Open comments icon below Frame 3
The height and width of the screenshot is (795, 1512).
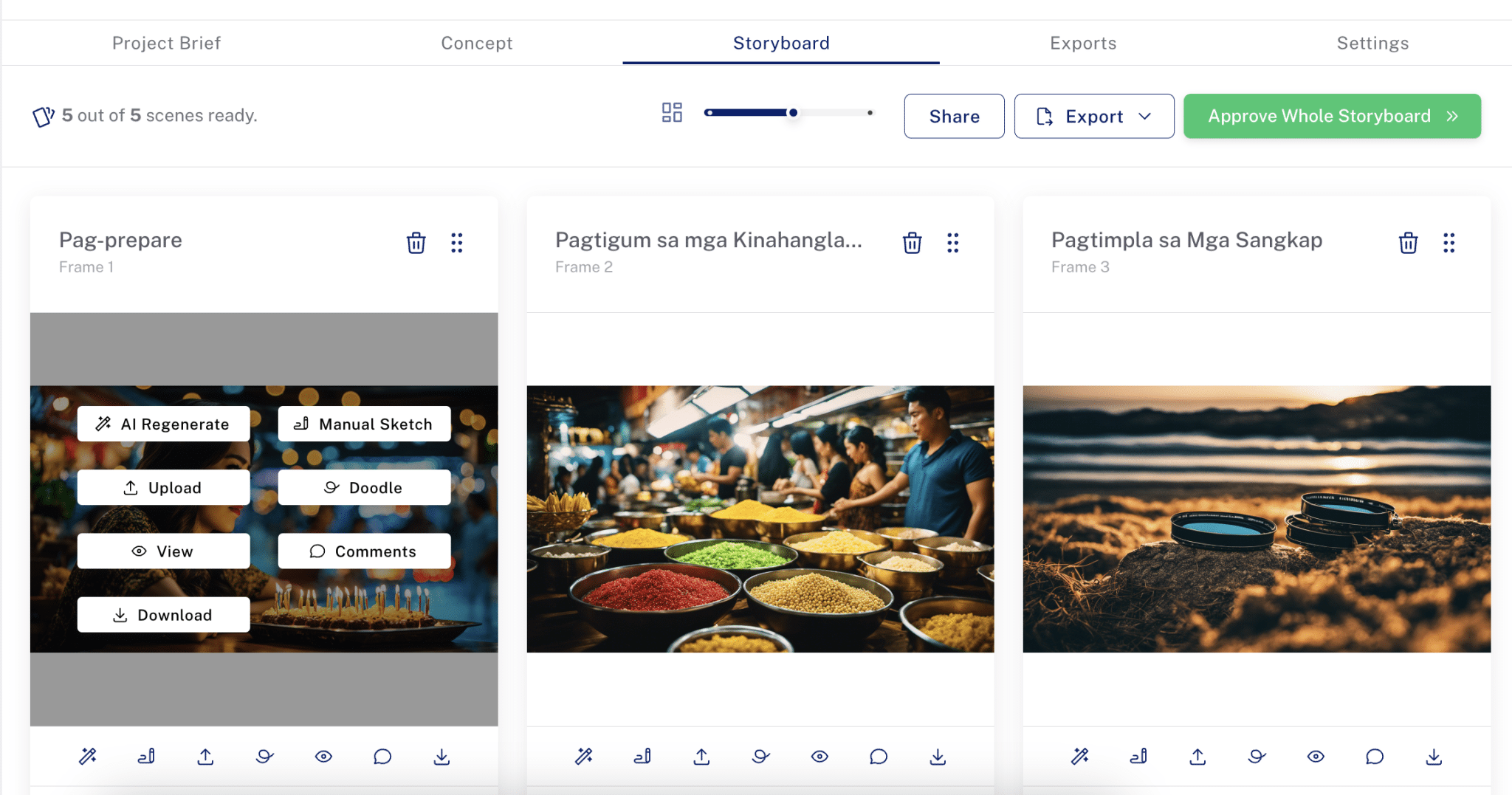(1374, 756)
